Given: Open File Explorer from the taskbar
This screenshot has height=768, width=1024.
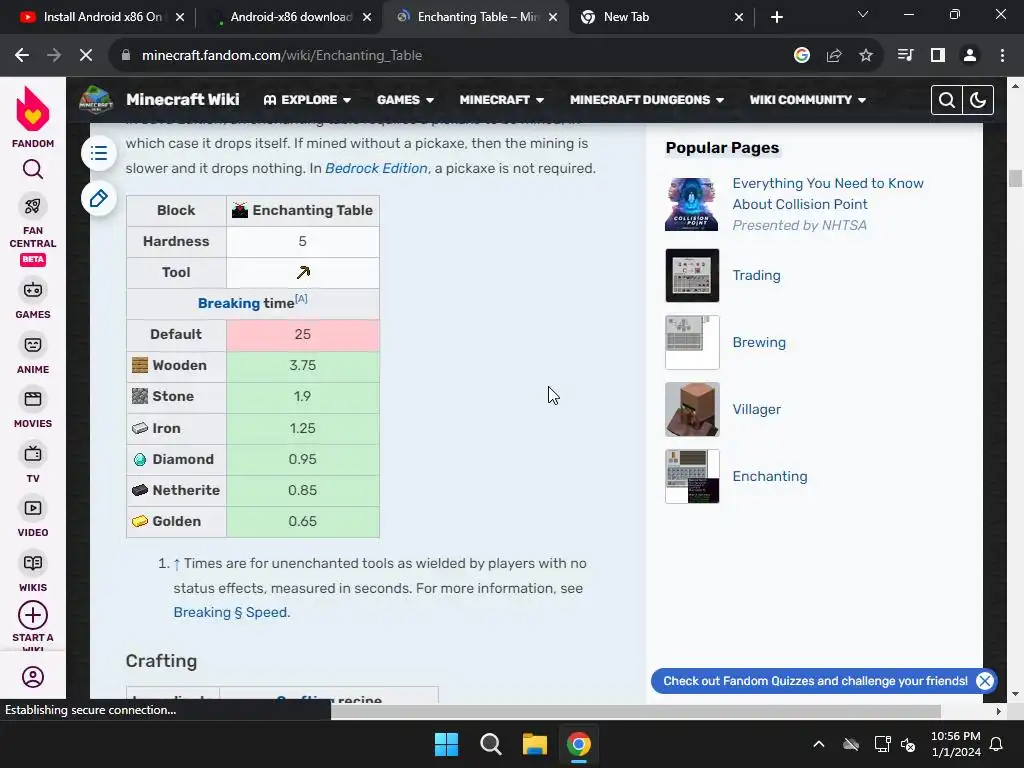Looking at the screenshot, I should (534, 744).
